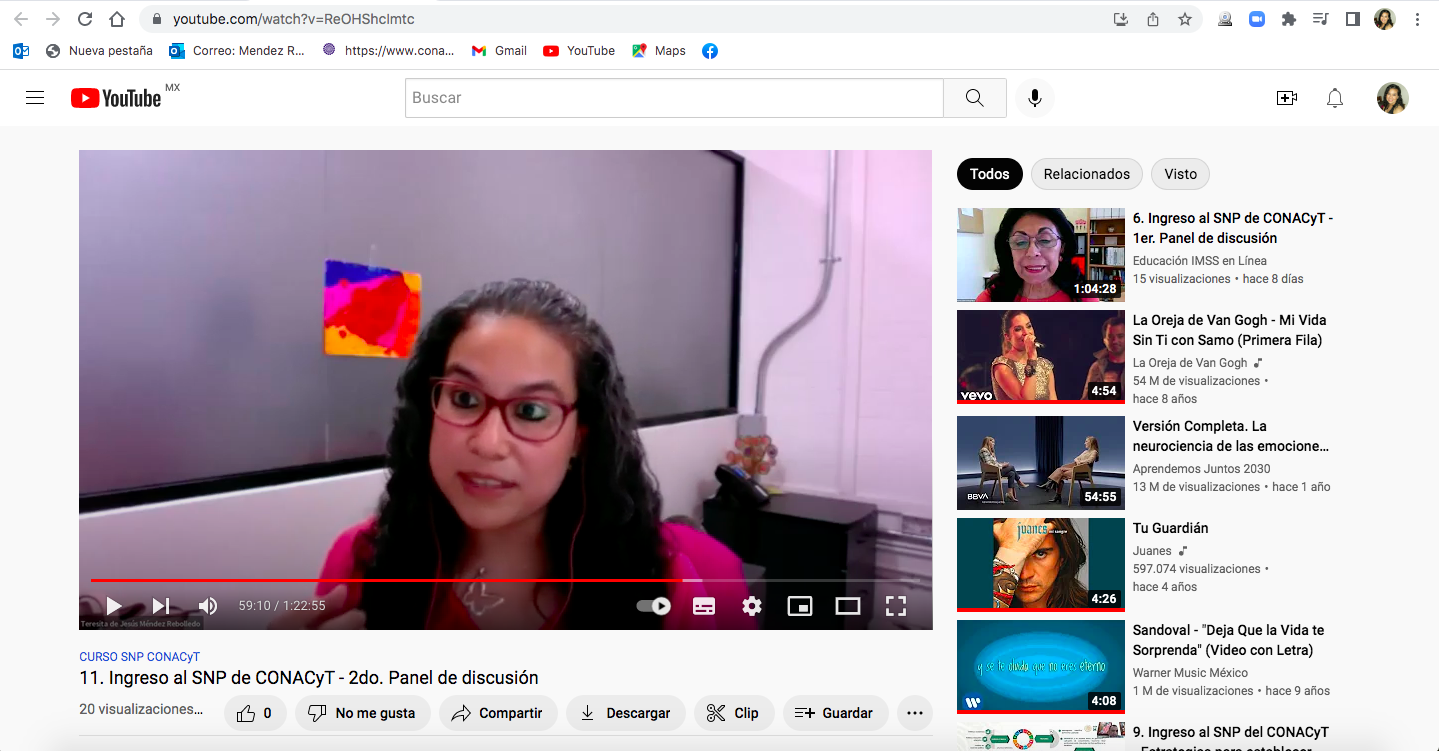
Task: Open notifications bell
Action: [x=1335, y=98]
